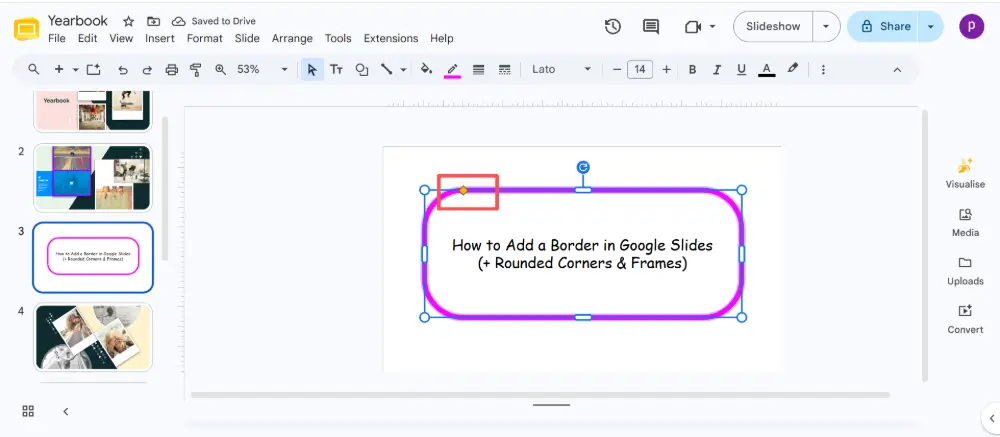Open the border dash options
The height and width of the screenshot is (437, 1000).
(504, 70)
